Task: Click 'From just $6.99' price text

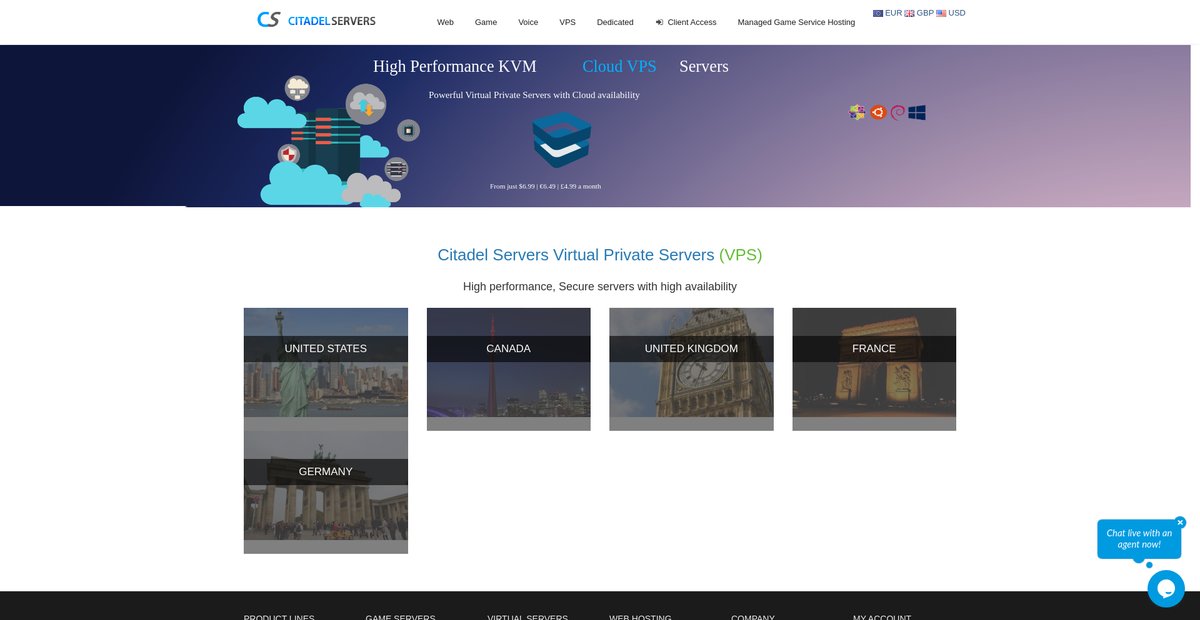Action: [x=545, y=186]
